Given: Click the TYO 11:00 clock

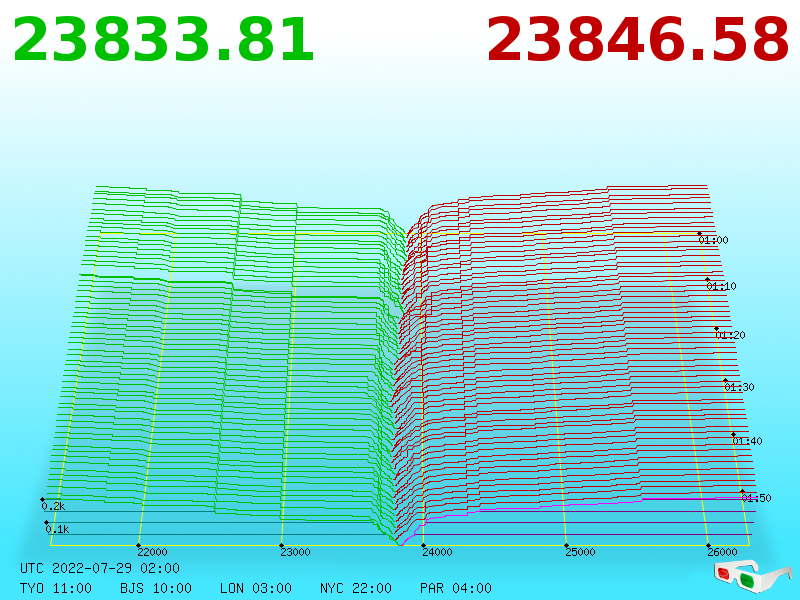Looking at the screenshot, I should point(56,588).
